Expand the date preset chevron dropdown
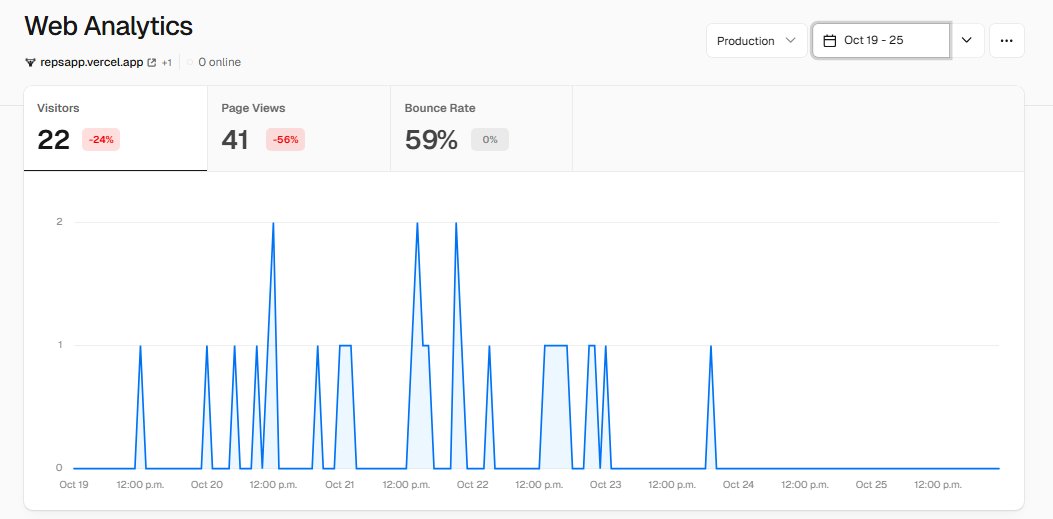 pyautogui.click(x=967, y=40)
